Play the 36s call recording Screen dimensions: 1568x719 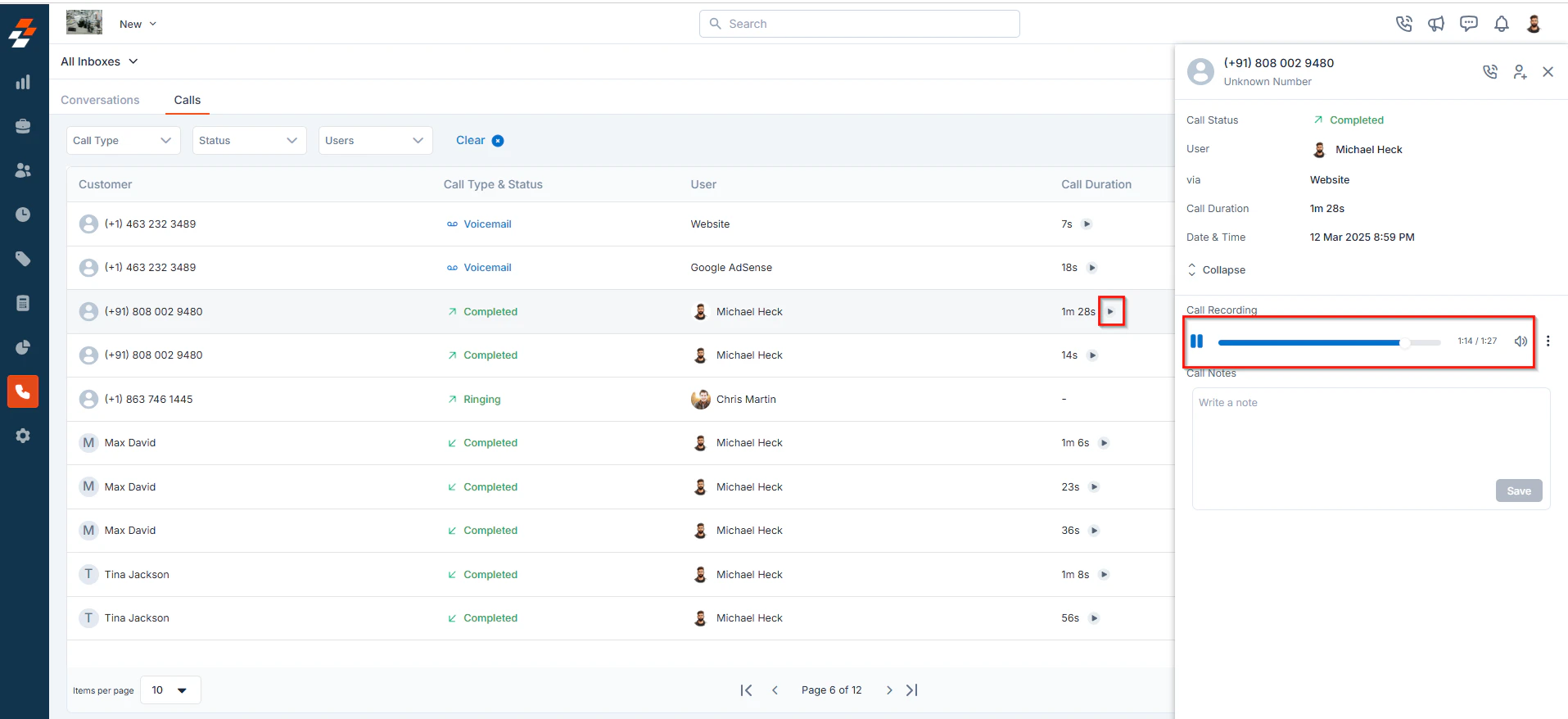click(1094, 531)
